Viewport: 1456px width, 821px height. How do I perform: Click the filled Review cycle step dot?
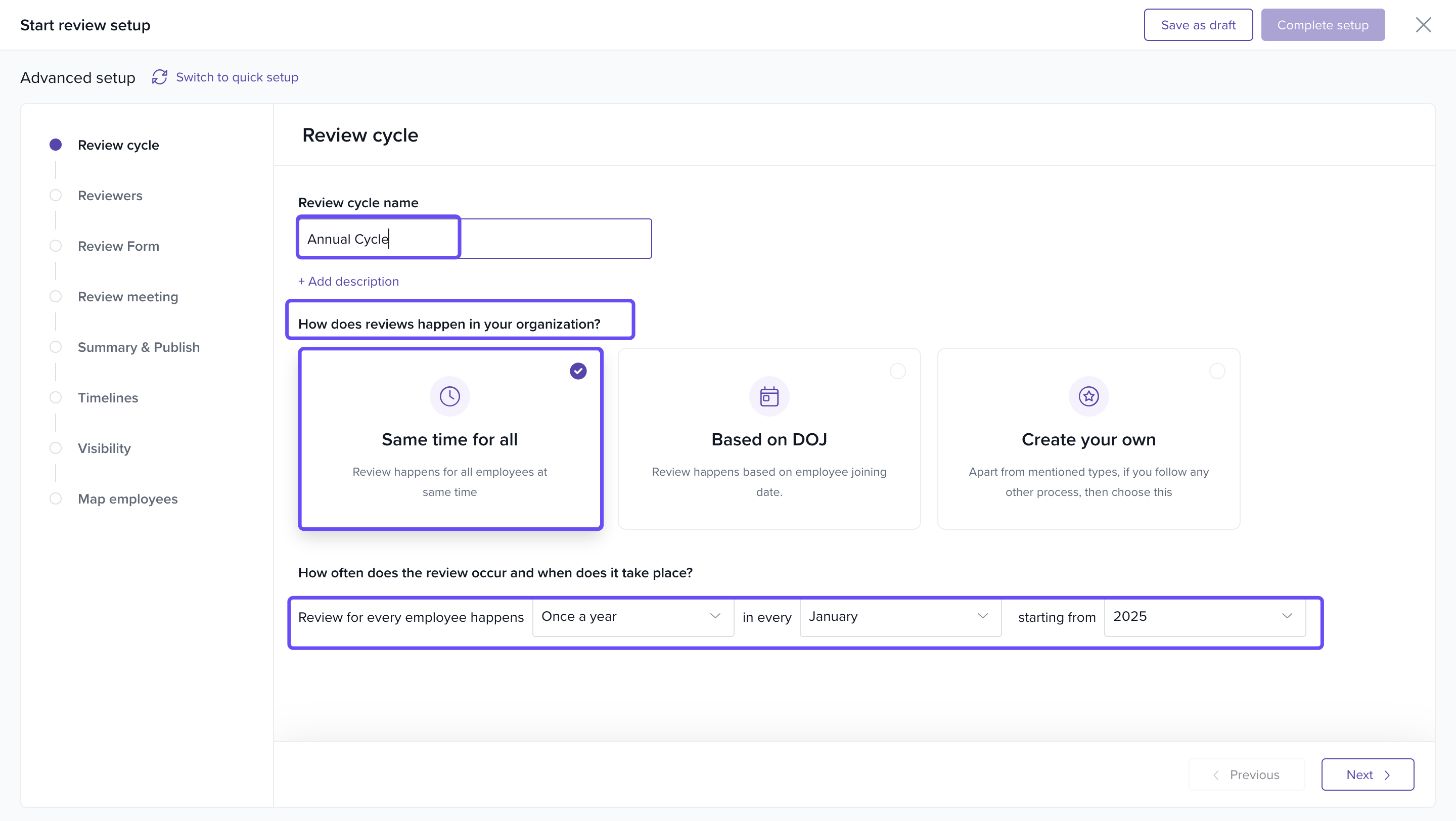pos(56,145)
